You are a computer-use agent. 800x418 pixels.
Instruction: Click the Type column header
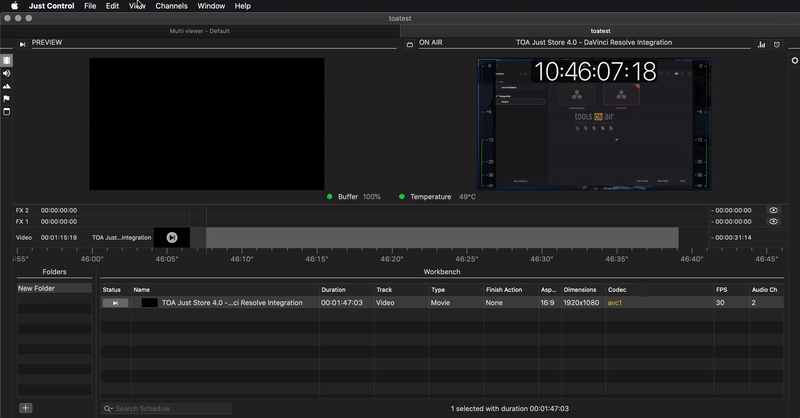456,290
